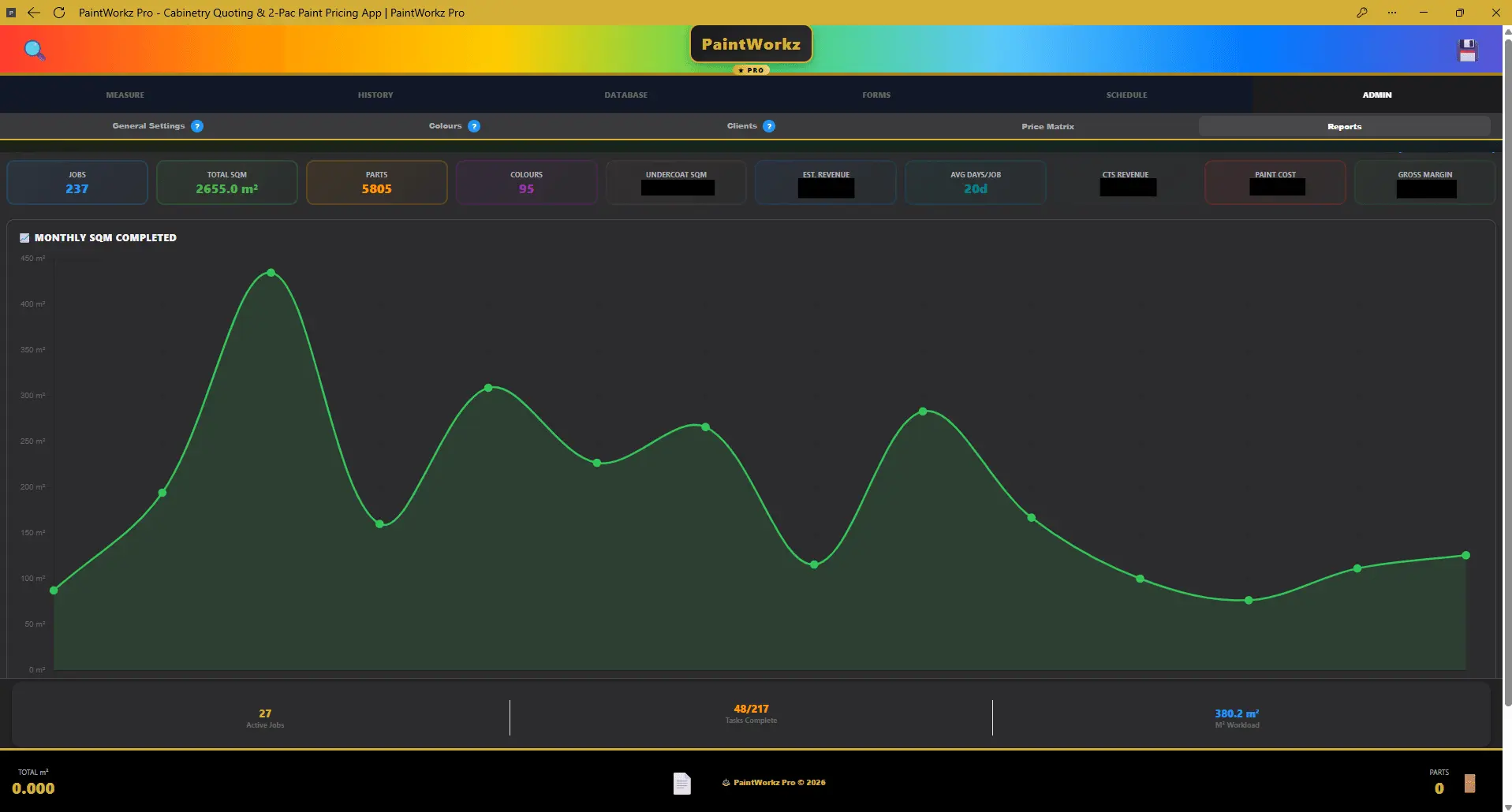Click the highest peak data point on chart
Viewport: 1512px width, 812px height.
[x=271, y=273]
